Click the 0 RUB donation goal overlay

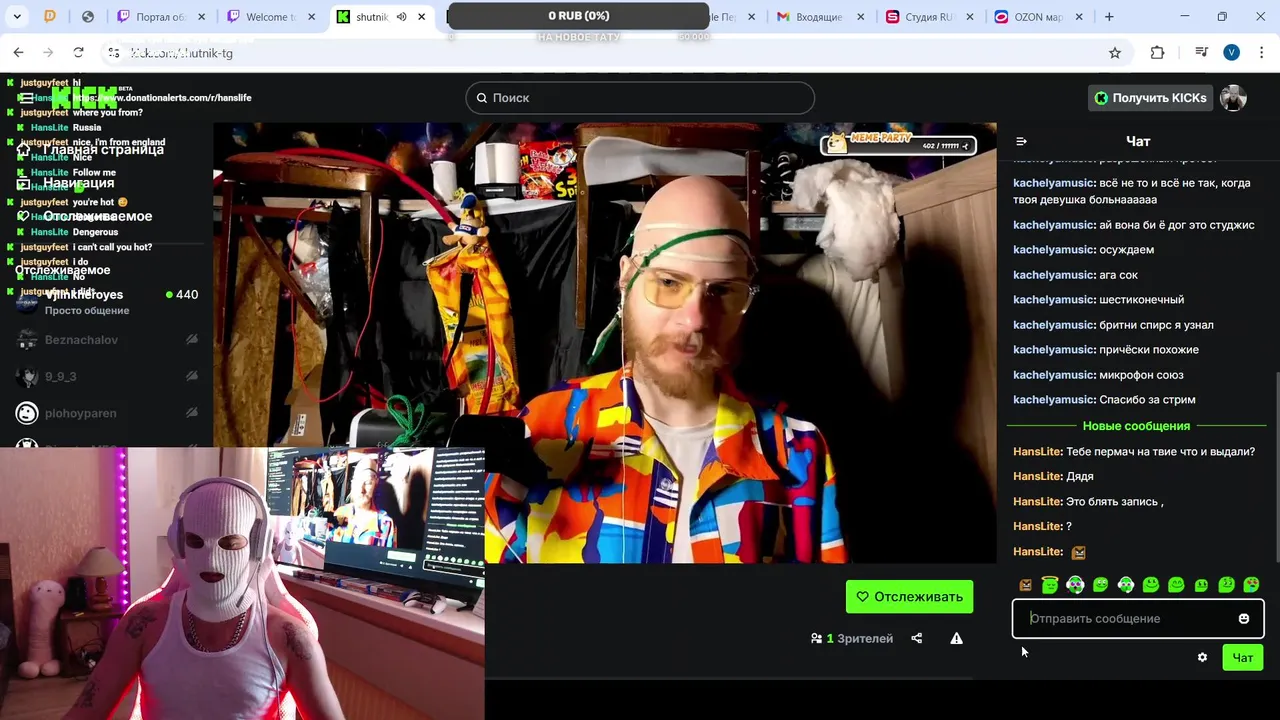(579, 16)
